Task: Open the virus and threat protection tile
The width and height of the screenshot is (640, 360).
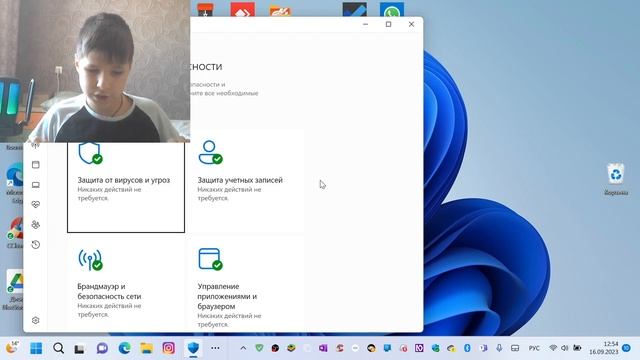Action: [126, 187]
